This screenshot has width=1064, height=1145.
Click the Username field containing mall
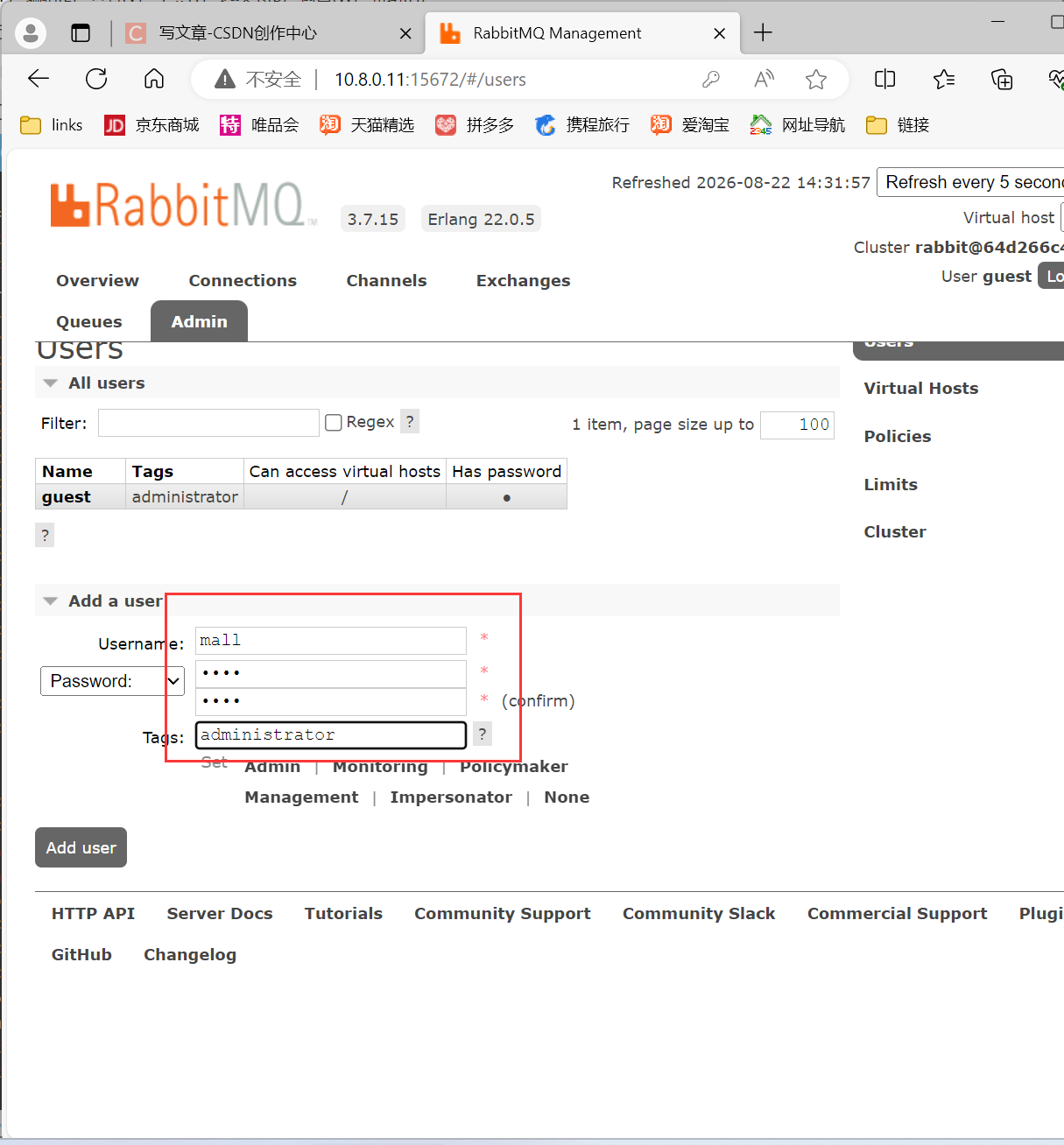331,641
